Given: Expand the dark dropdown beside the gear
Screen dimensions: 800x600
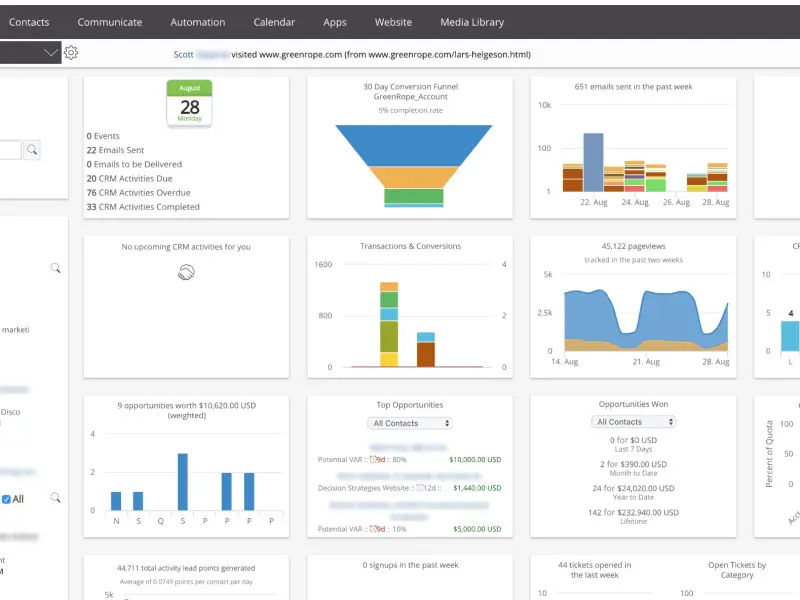Looking at the screenshot, I should pos(31,52).
